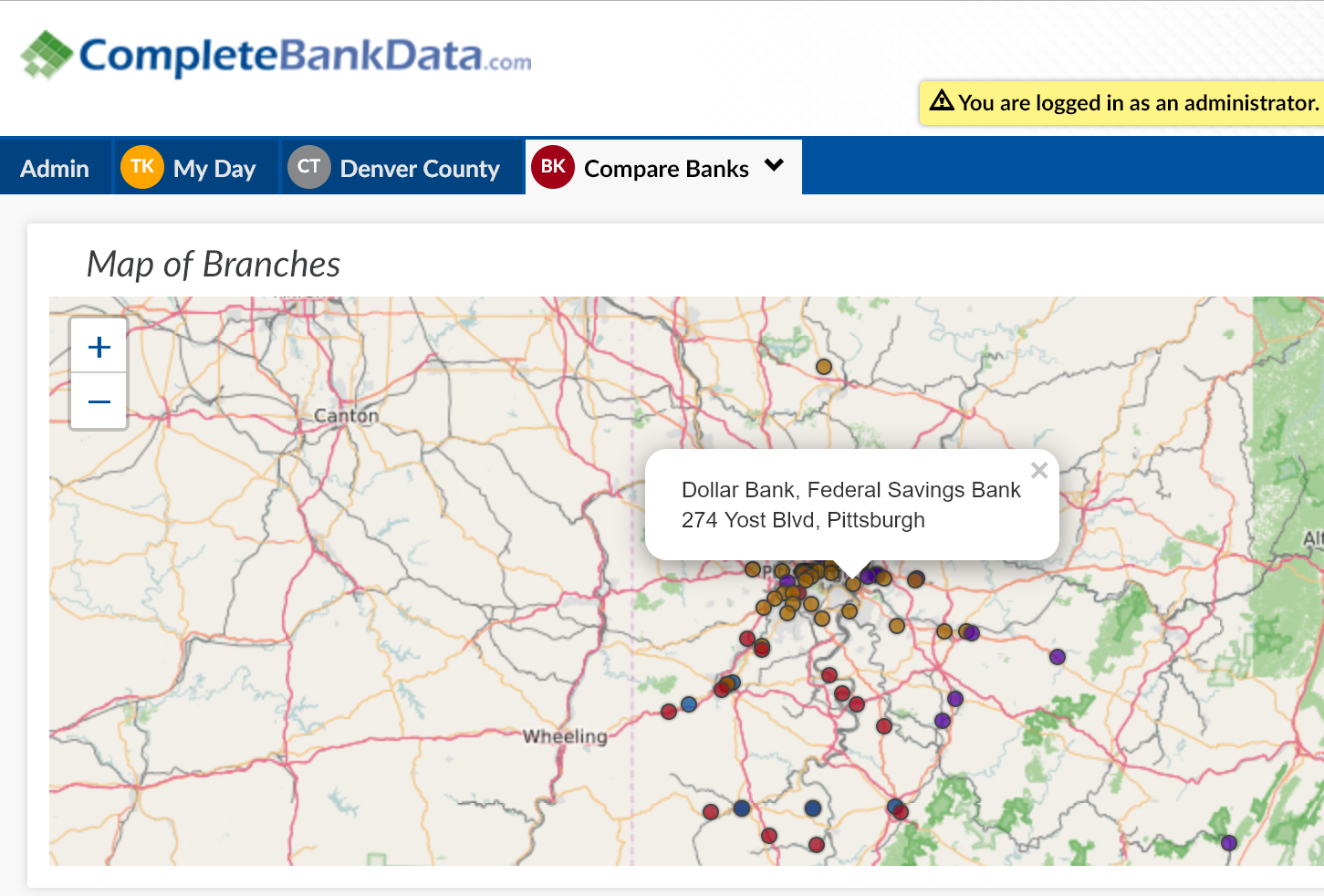Click the warning triangle in the administrator banner
1324x896 pixels.
point(942,102)
